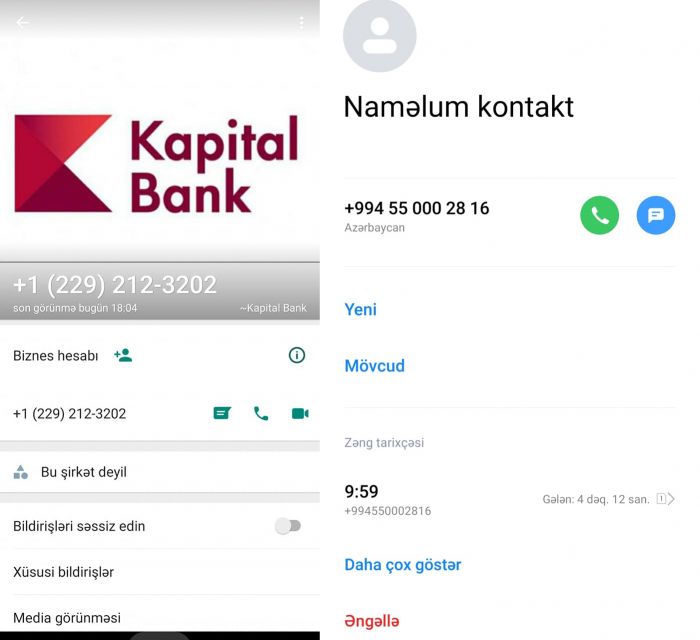The height and width of the screenshot is (640, 700).
Task: Open Media görünməsi option
Action: tap(160, 618)
